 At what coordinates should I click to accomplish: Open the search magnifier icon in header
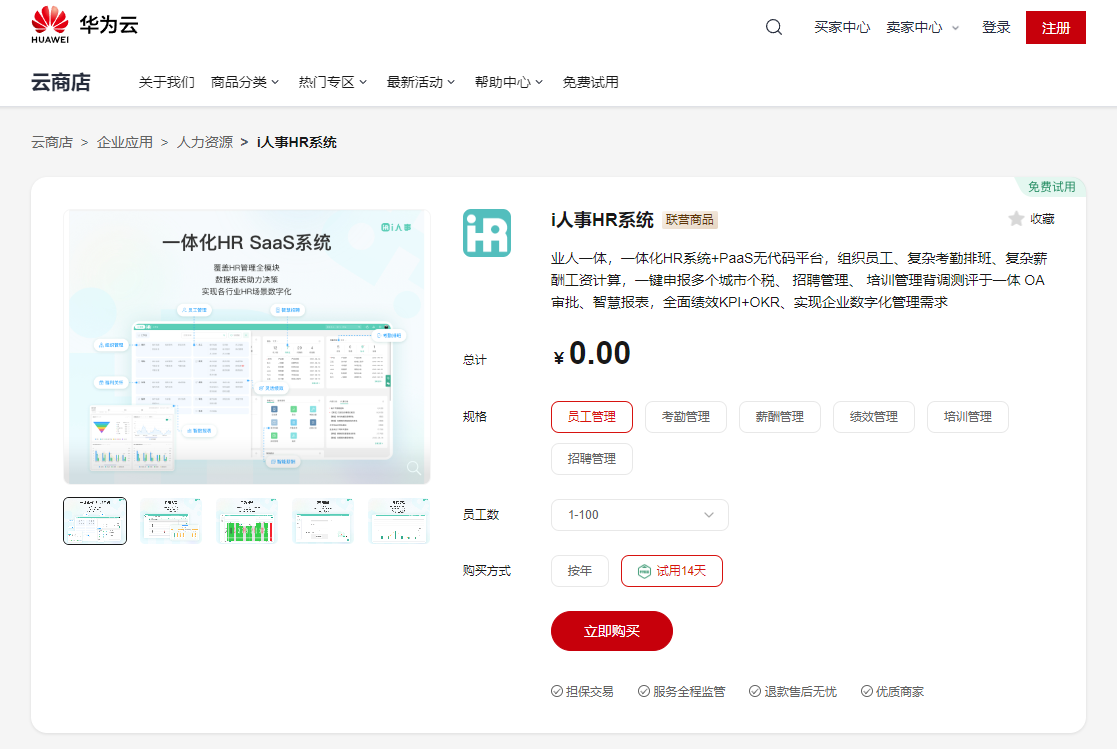[x=774, y=27]
